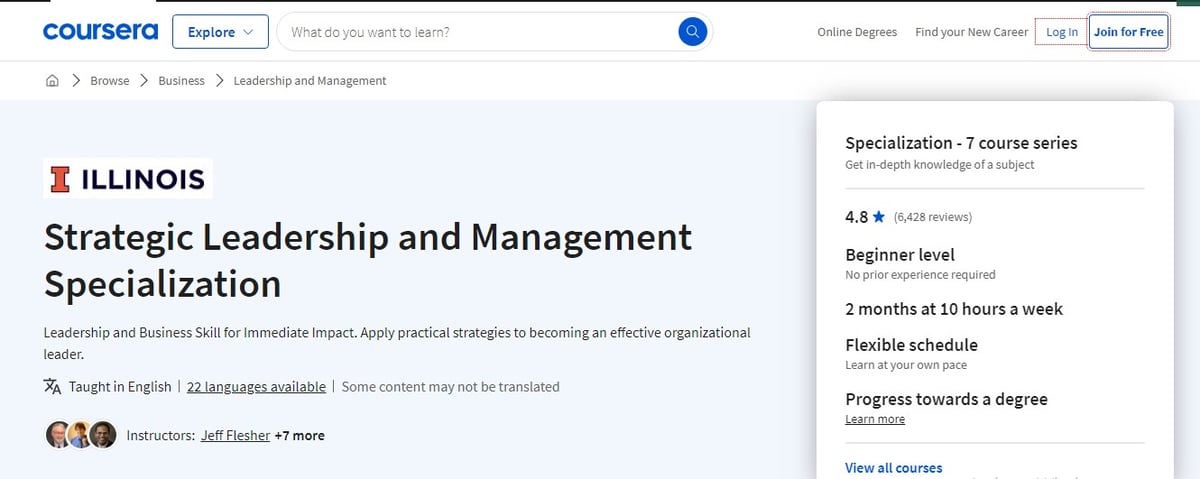The width and height of the screenshot is (1200, 479).
Task: Click 'Progress towards a degree' heading
Action: point(946,399)
